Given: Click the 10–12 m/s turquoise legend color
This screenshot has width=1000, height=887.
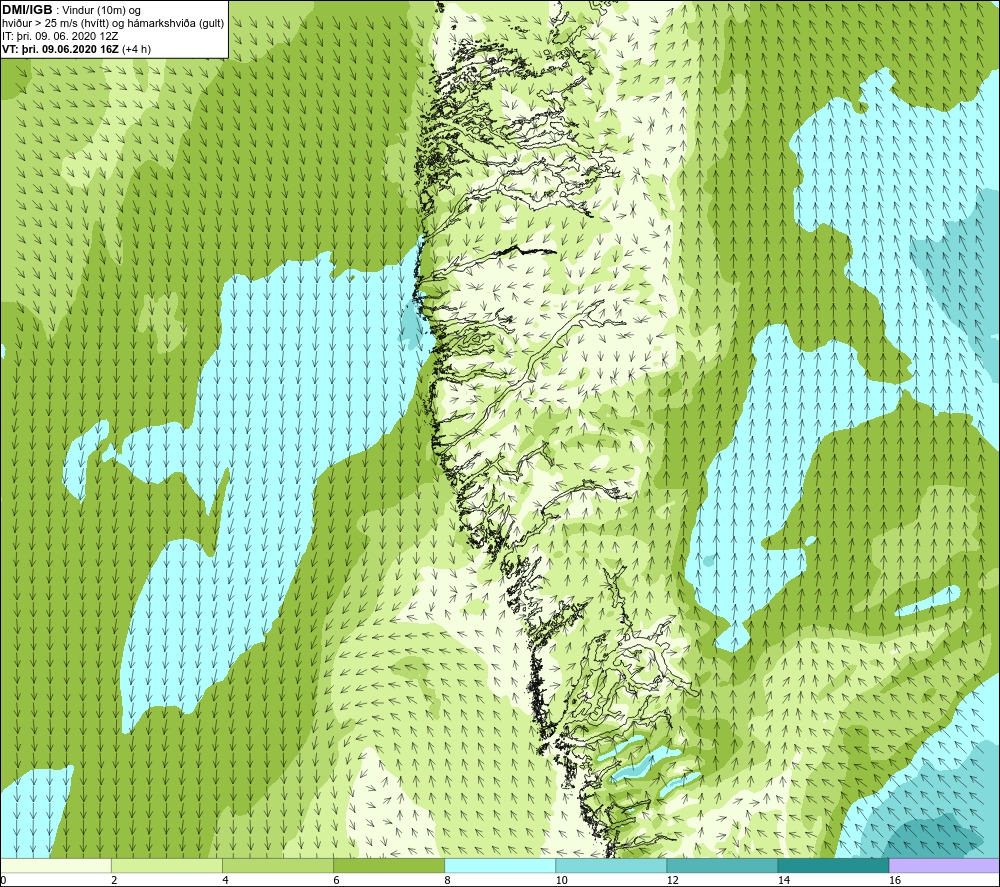Looking at the screenshot, I should pos(611,865).
